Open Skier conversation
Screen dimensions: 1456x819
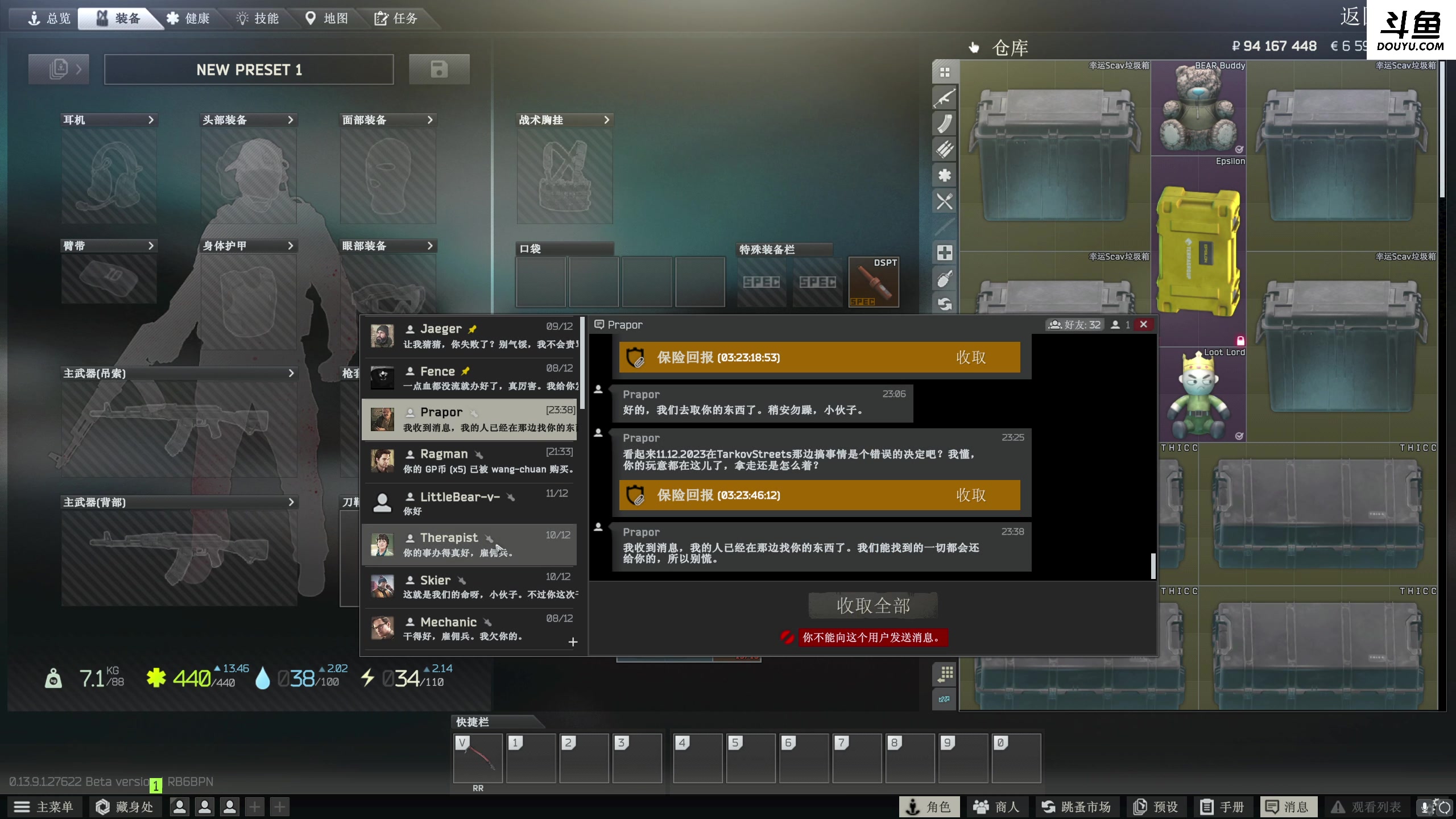[470, 586]
